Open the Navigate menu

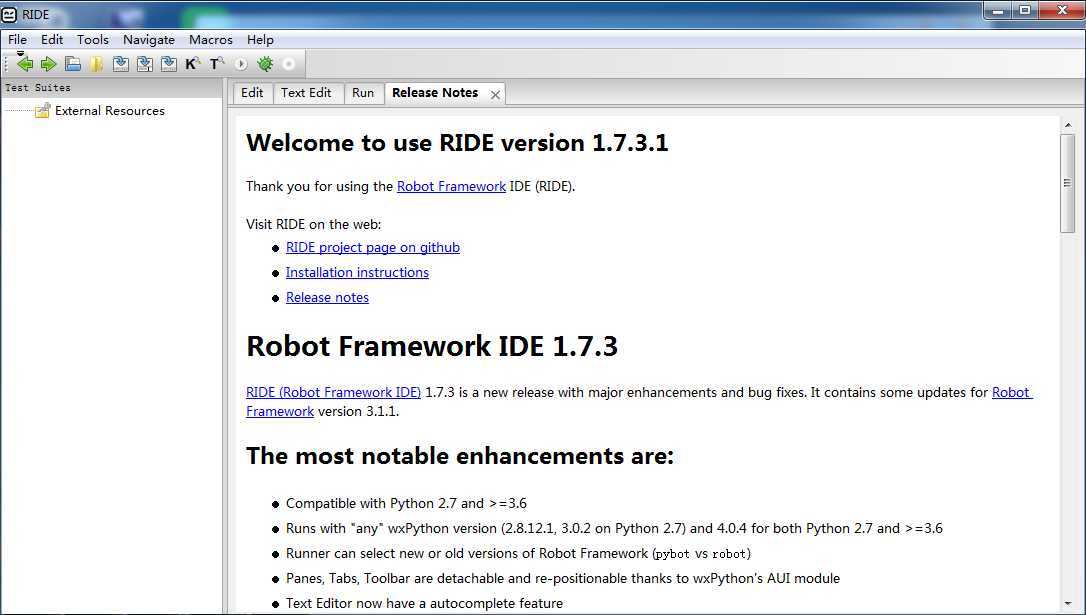pyautogui.click(x=149, y=39)
